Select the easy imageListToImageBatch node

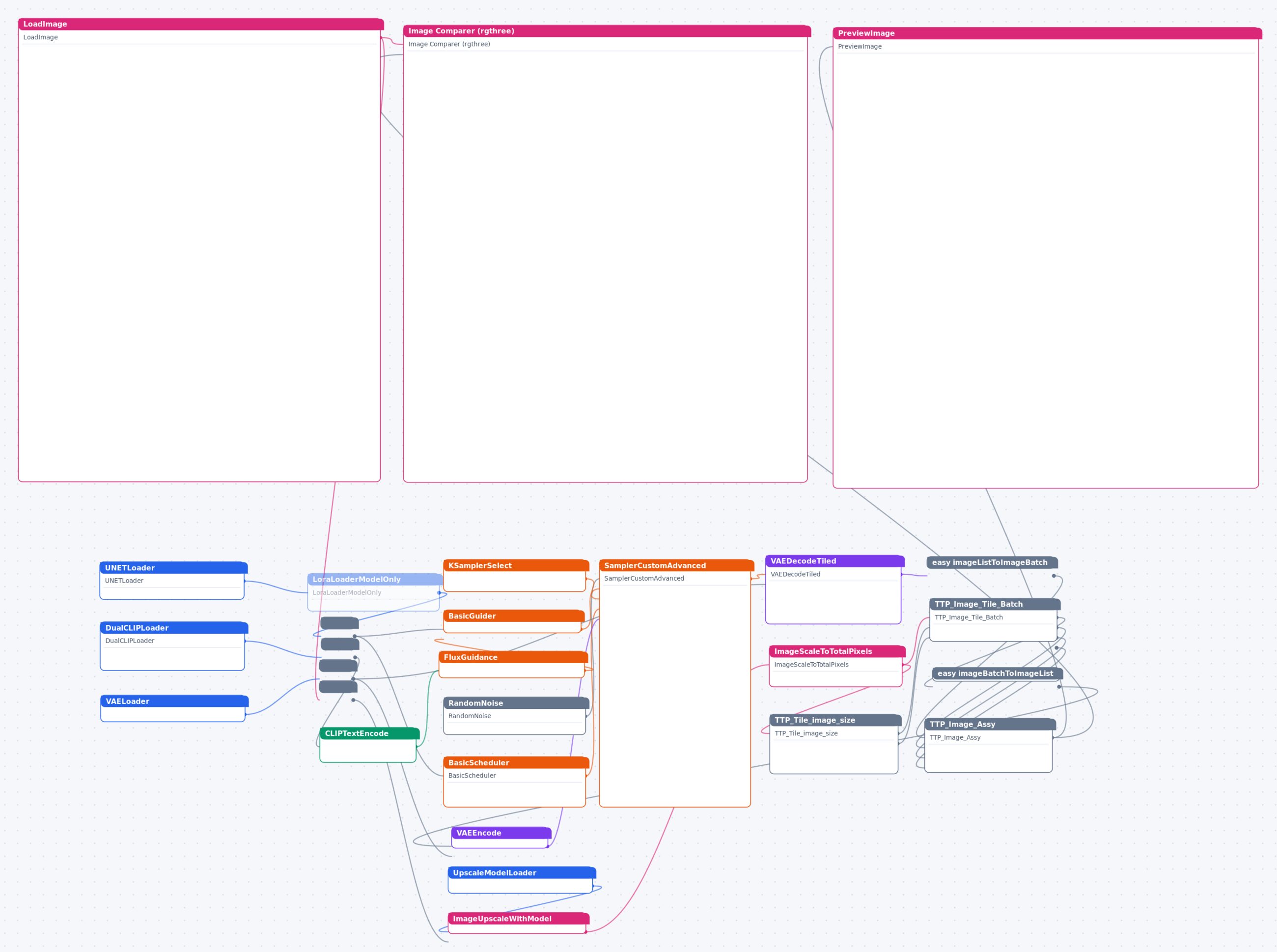(x=992, y=562)
